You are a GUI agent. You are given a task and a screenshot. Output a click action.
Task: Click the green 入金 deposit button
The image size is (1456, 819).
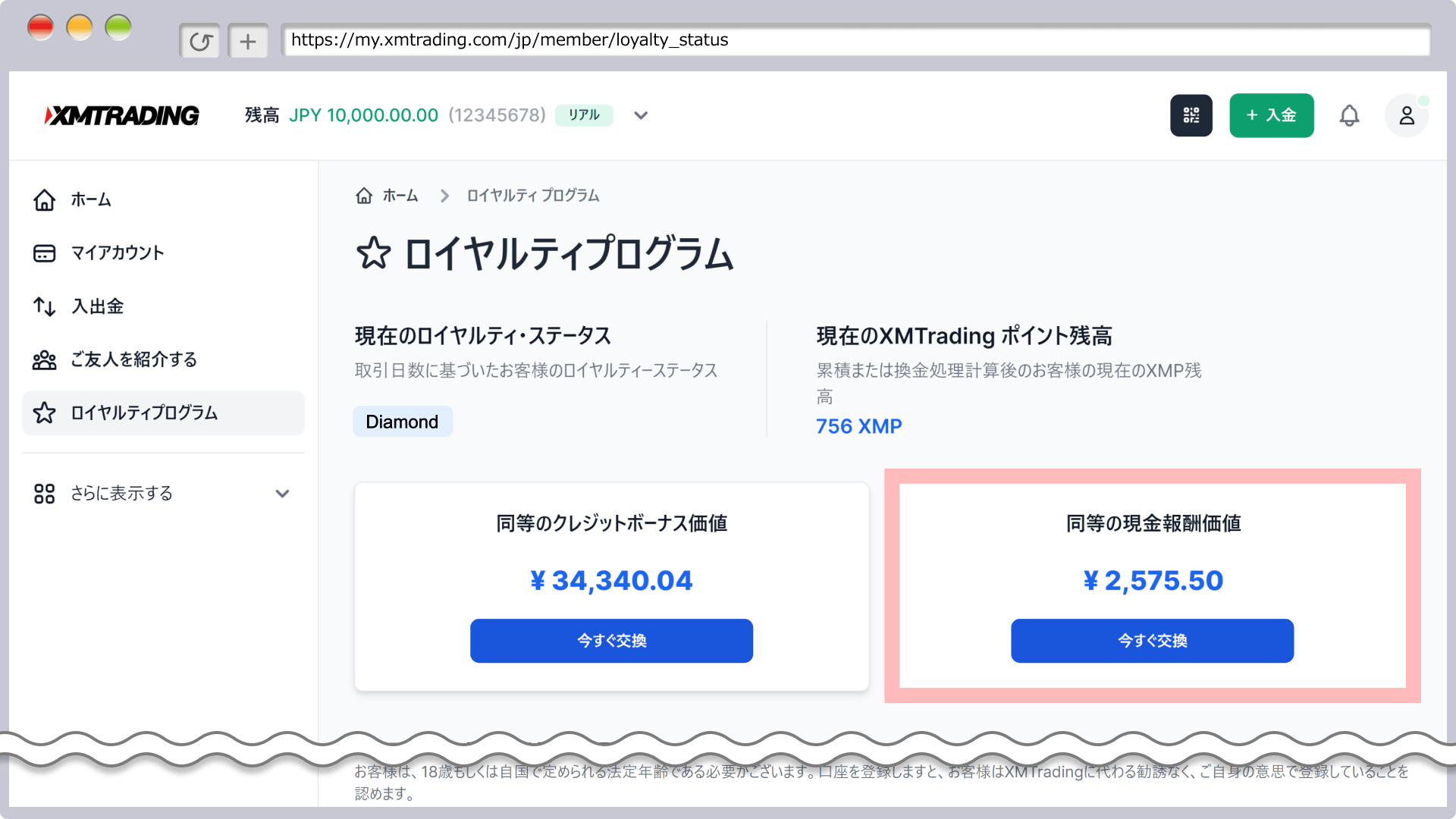(1272, 115)
